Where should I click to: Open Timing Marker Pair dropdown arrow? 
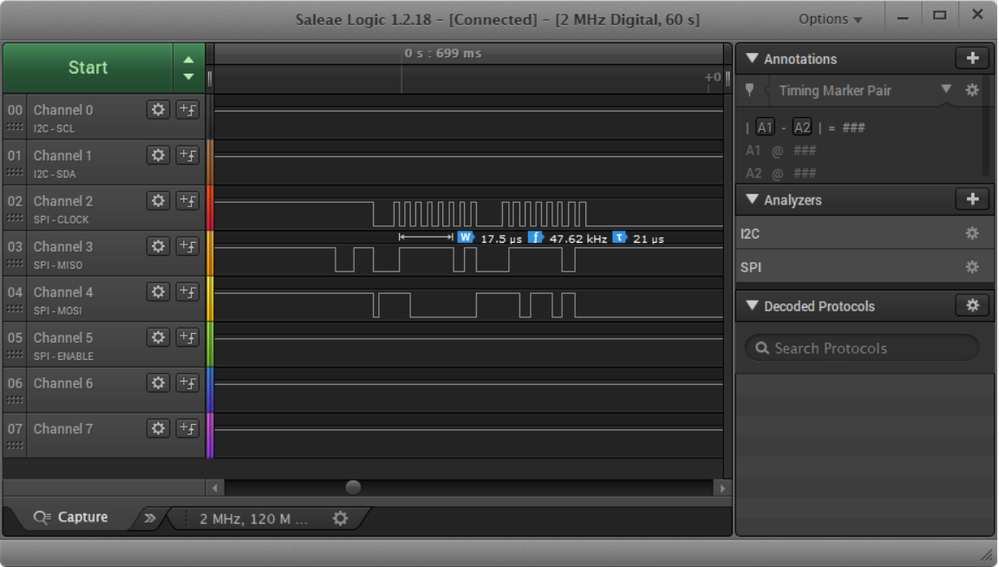pyautogui.click(x=946, y=89)
